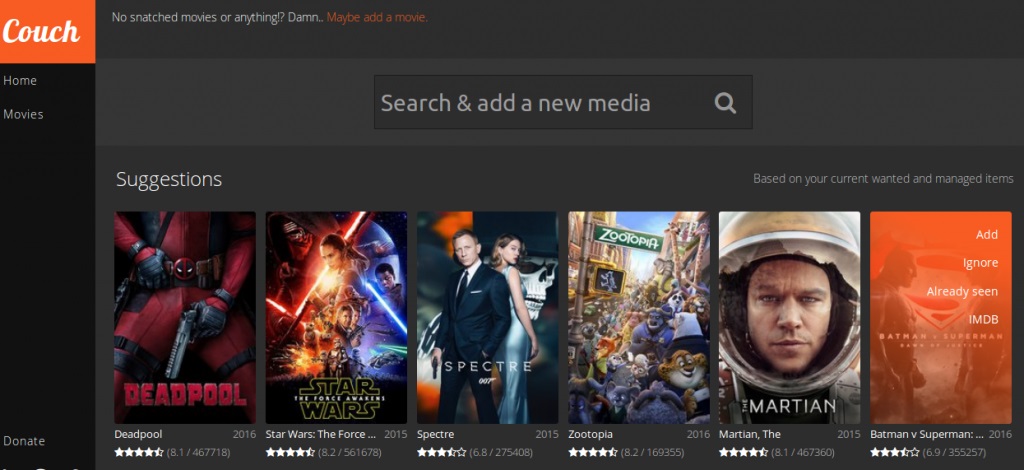Click the 'Maybe add a movie.' link
The image size is (1024, 470).
point(377,17)
